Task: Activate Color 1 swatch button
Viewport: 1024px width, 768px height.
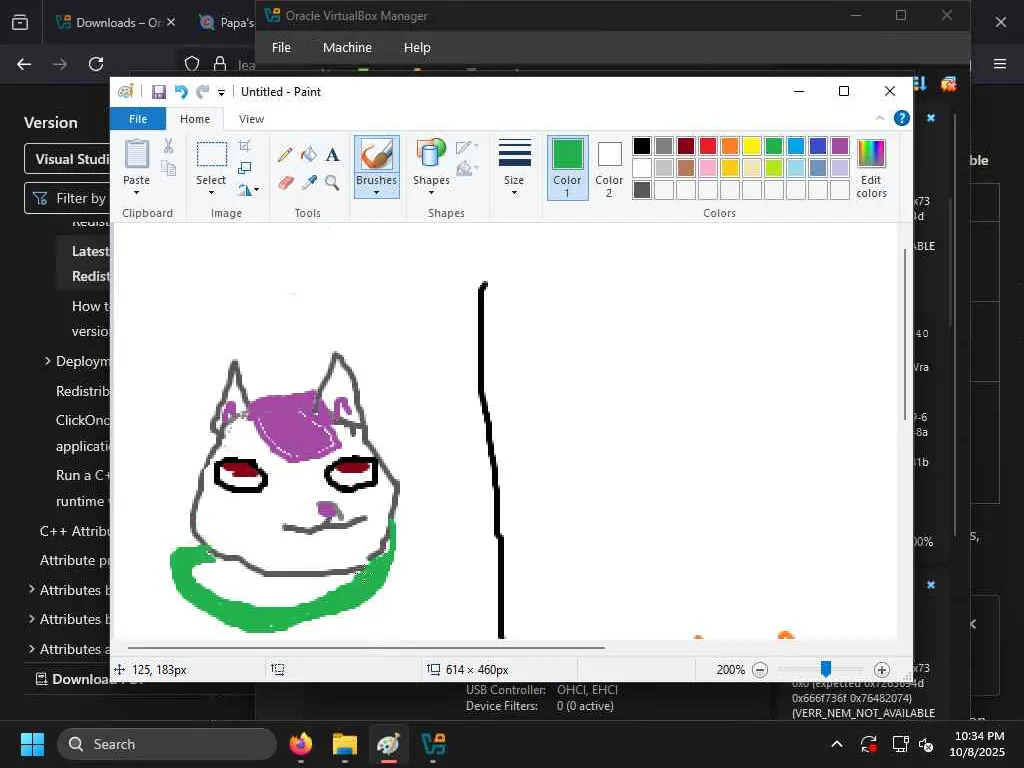Action: [568, 168]
